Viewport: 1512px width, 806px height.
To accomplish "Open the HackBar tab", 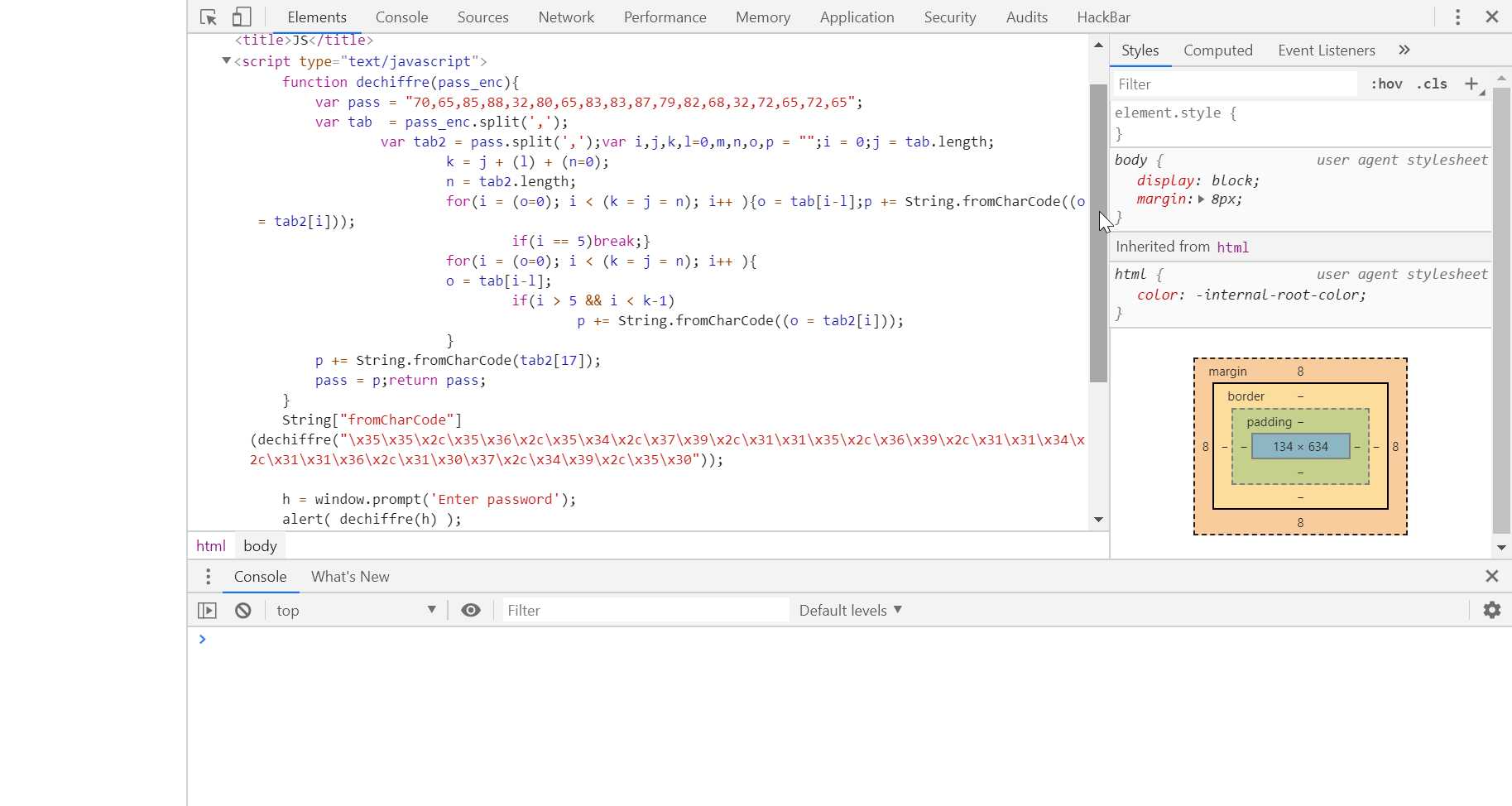I will [x=1103, y=17].
